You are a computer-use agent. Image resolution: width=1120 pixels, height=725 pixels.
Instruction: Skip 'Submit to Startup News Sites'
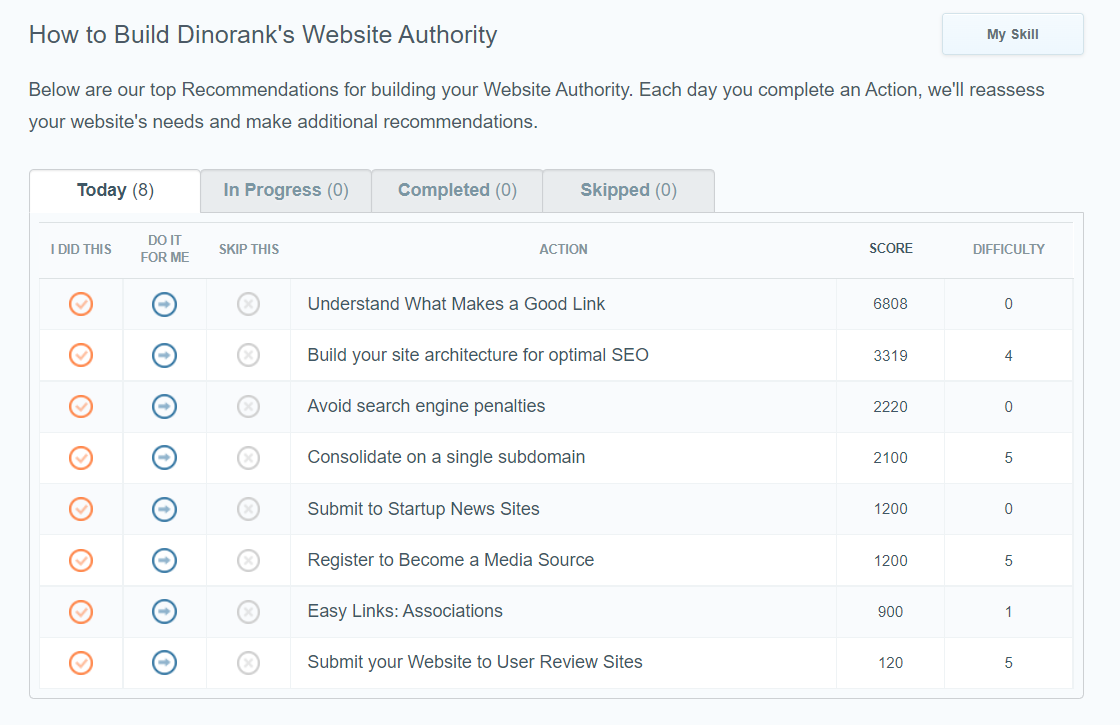(249, 509)
